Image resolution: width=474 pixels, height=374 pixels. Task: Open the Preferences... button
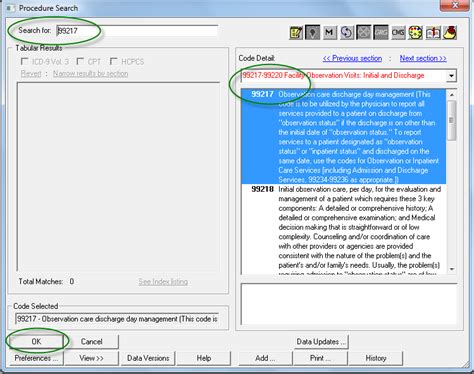pos(36,358)
